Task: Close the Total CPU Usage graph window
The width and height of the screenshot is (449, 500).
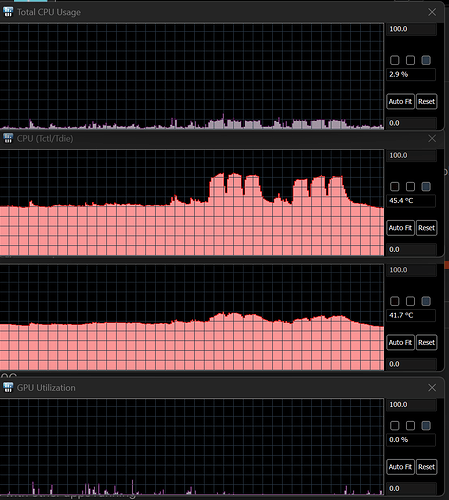Action: tap(432, 12)
